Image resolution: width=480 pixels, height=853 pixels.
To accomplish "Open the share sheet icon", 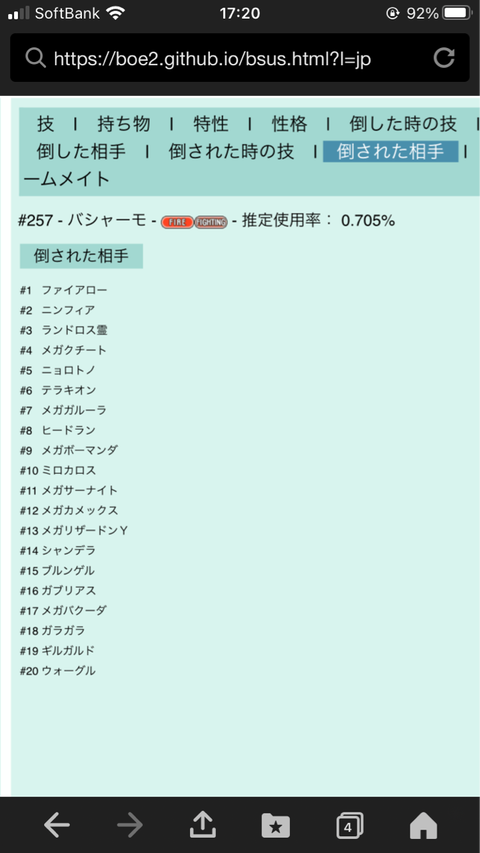I will [x=203, y=825].
